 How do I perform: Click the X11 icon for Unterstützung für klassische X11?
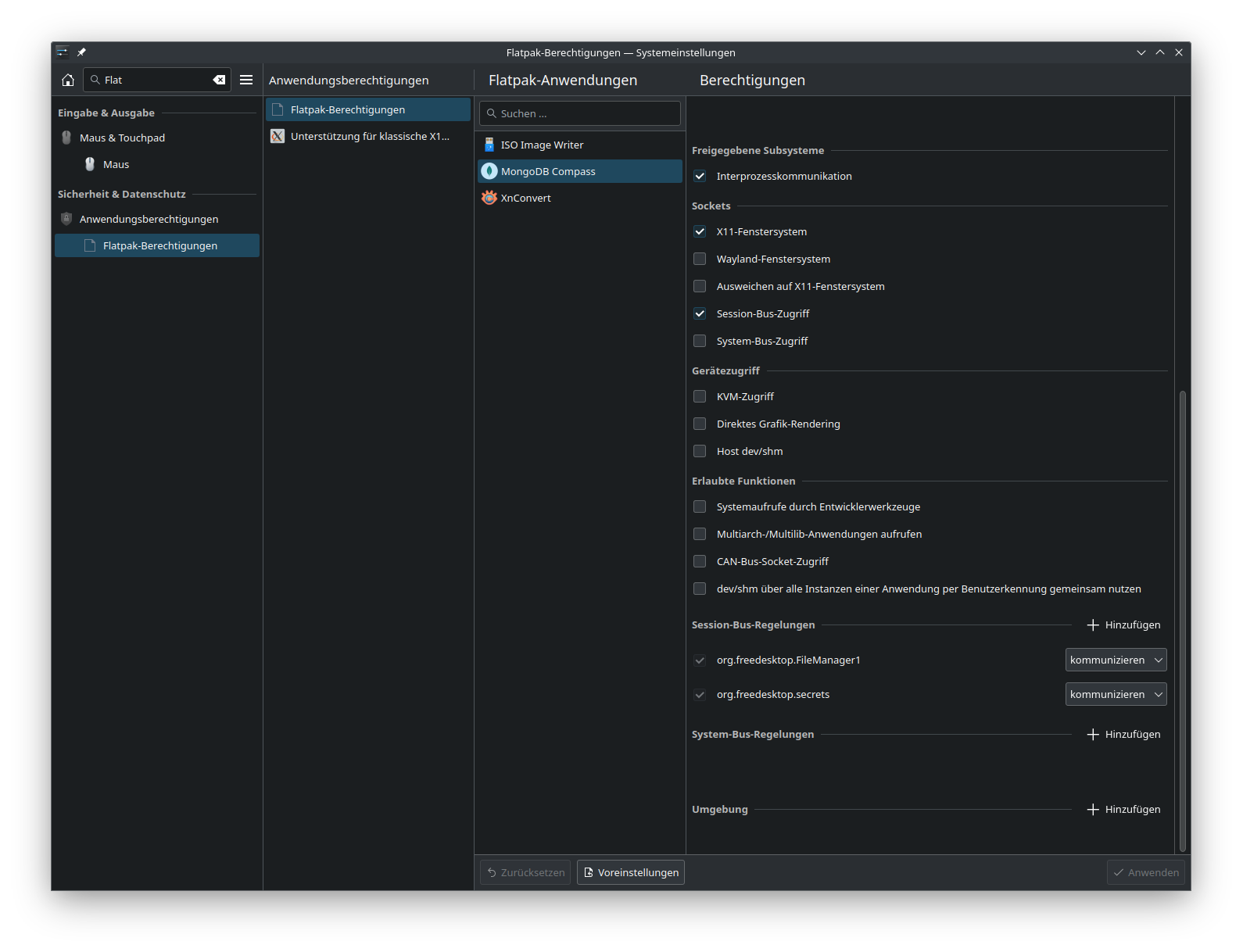coord(278,136)
